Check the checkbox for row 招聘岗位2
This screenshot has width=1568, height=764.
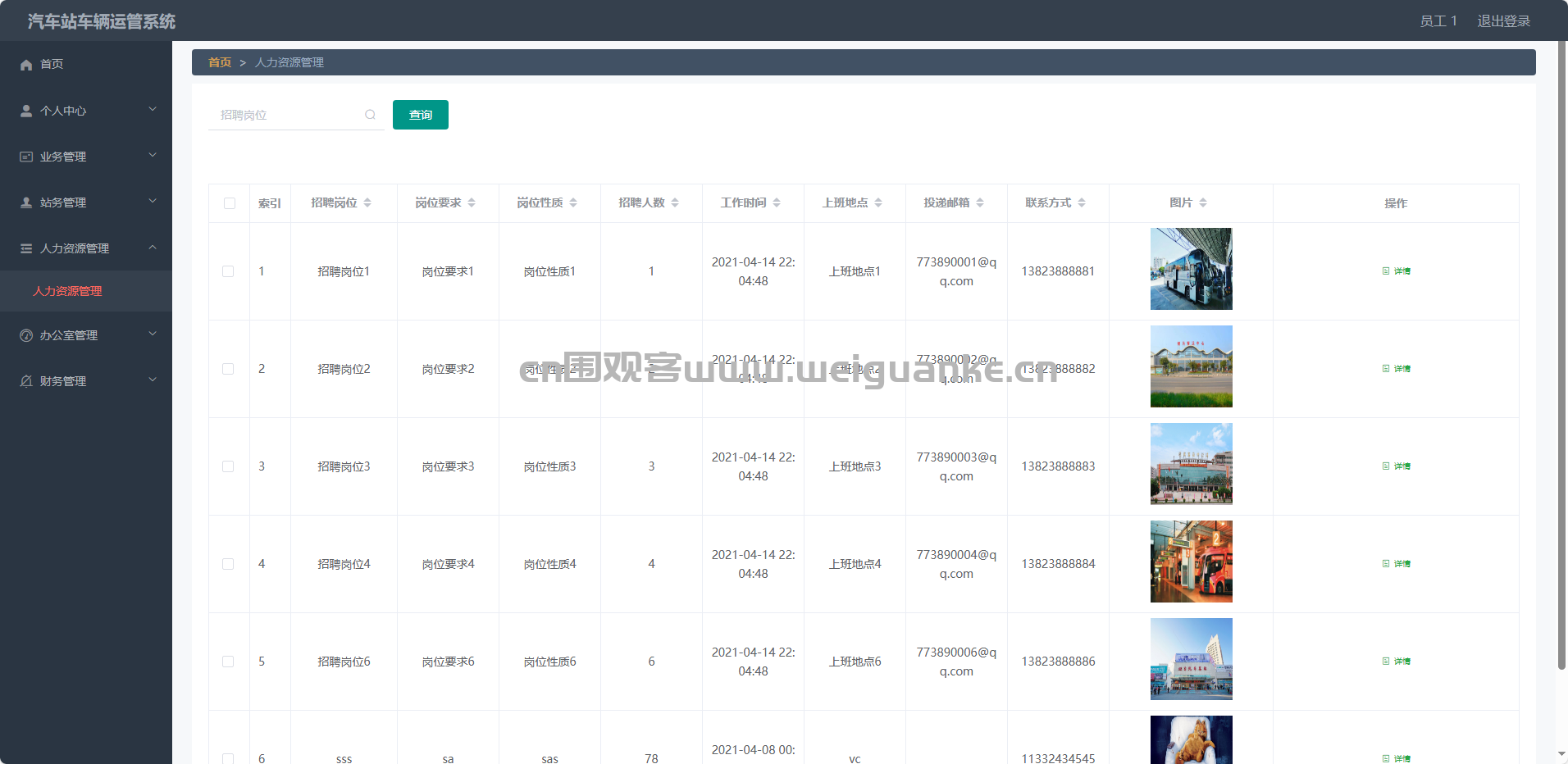point(228,369)
